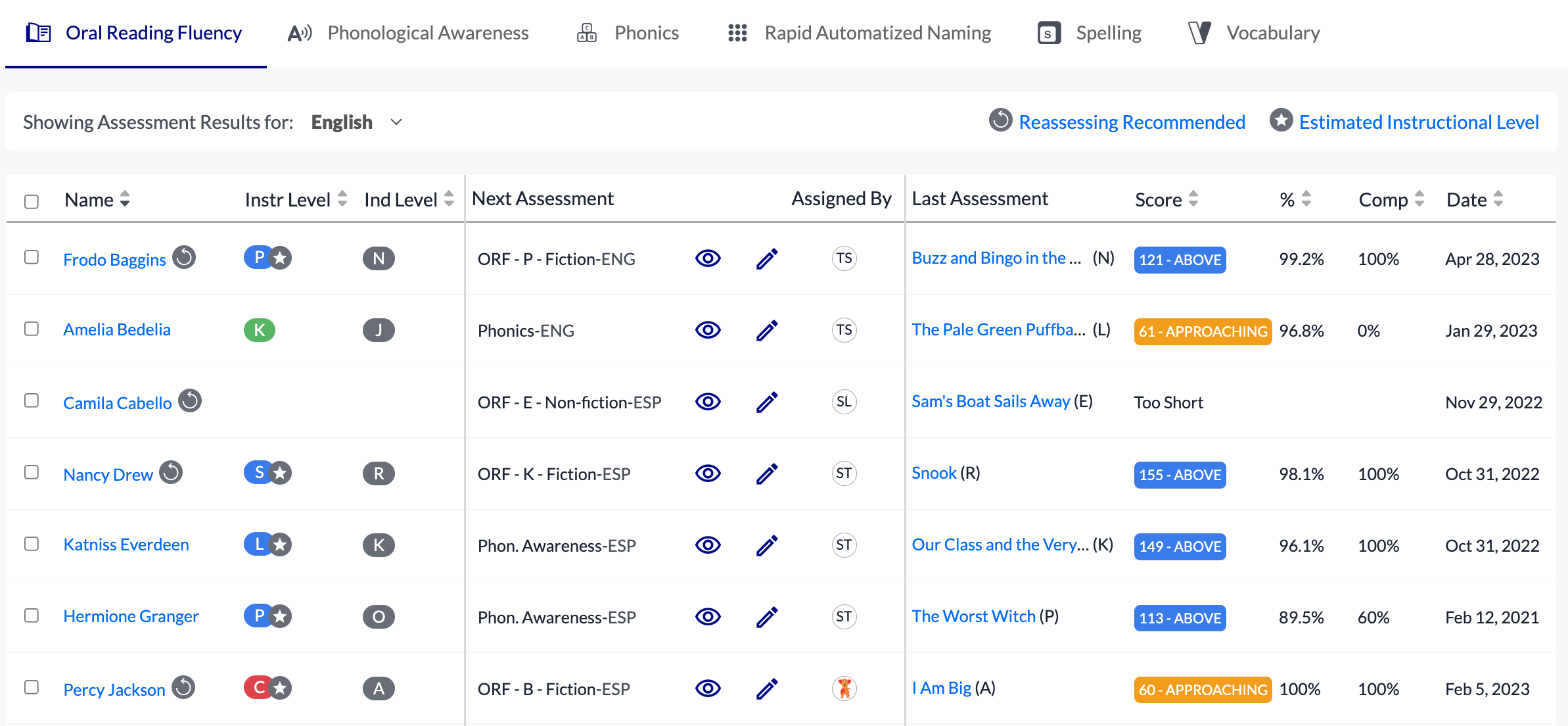
Task: Click the Reassessing Recommended link
Action: (1132, 122)
